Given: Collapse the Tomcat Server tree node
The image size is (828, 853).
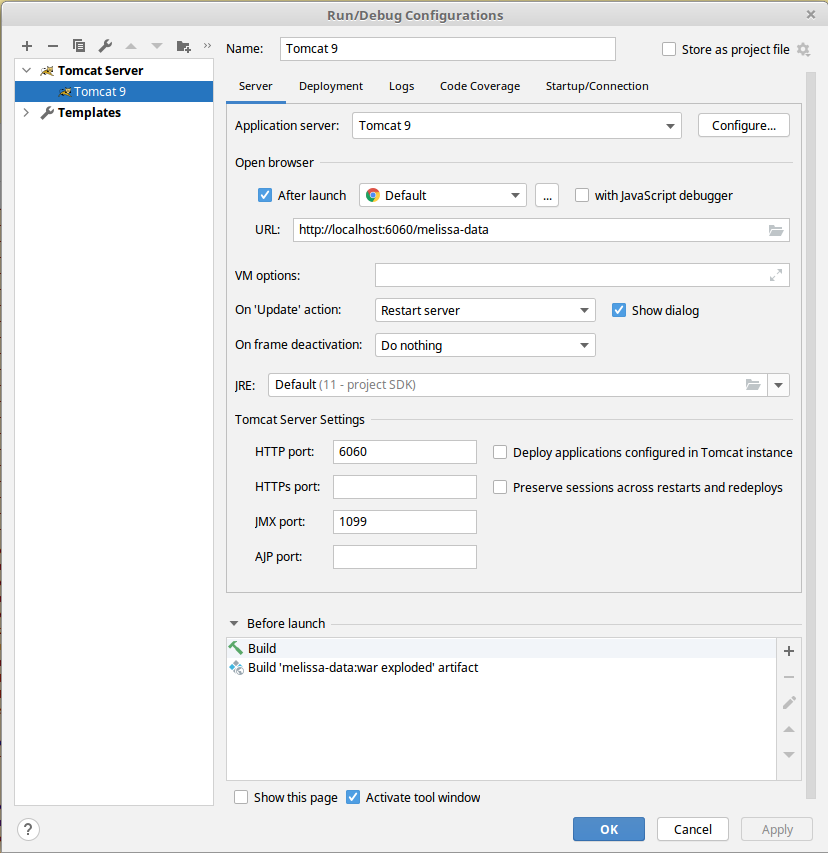Looking at the screenshot, I should point(26,71).
